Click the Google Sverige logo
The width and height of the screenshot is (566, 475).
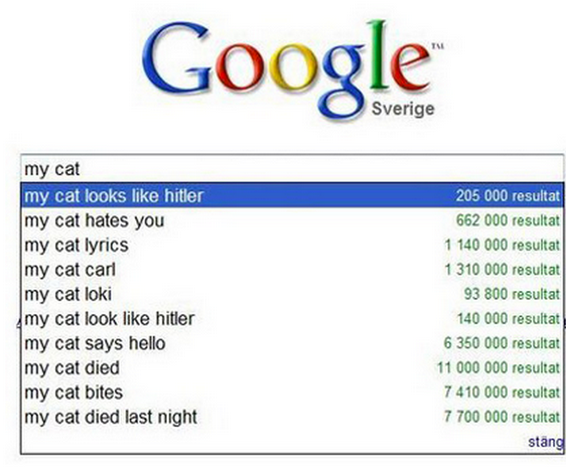pyautogui.click(x=293, y=70)
